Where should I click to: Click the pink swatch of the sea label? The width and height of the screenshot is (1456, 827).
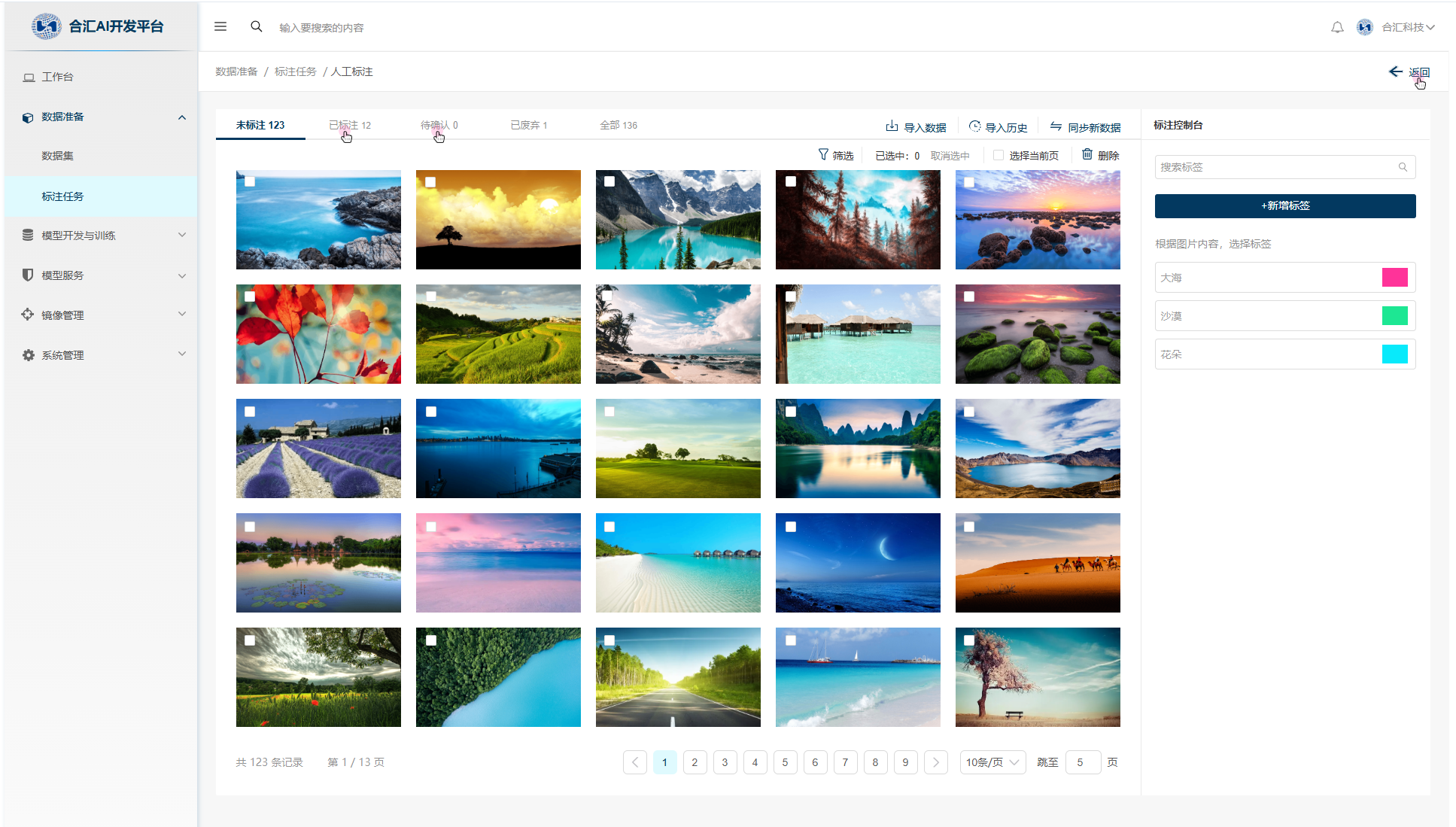1394,278
